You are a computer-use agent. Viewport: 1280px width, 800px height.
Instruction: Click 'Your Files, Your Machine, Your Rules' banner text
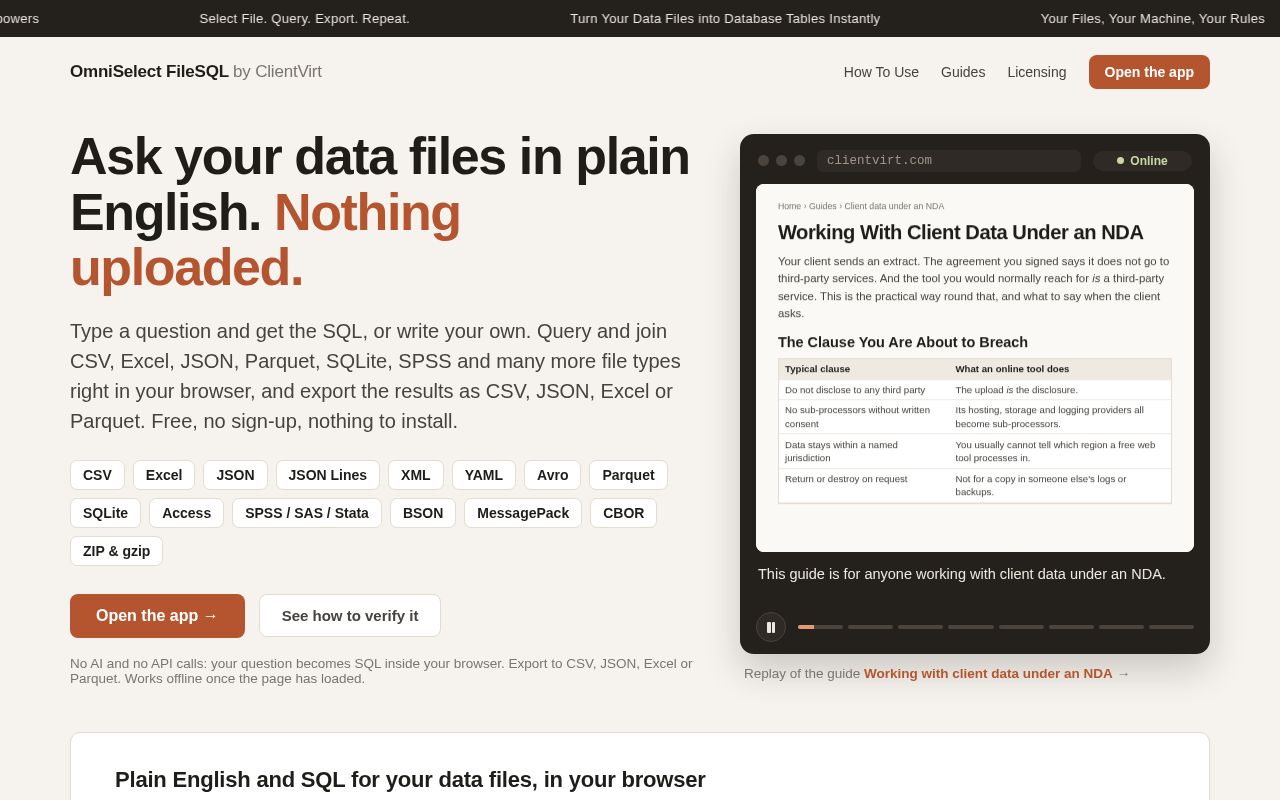tap(1152, 18)
